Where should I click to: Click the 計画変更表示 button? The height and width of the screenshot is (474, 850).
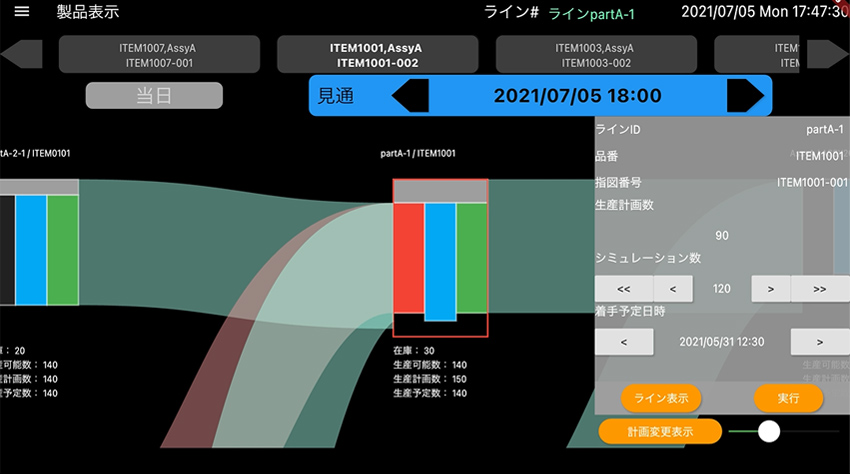[660, 431]
